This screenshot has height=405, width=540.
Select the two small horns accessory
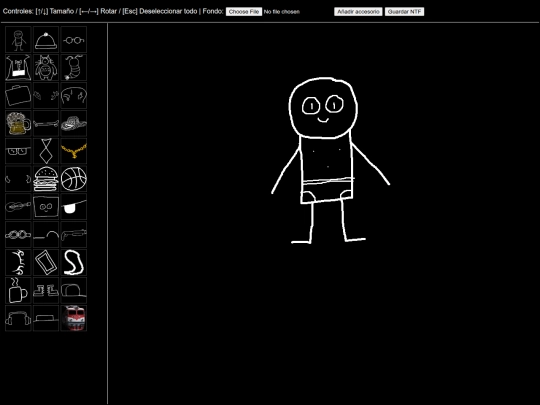[x=18, y=179]
